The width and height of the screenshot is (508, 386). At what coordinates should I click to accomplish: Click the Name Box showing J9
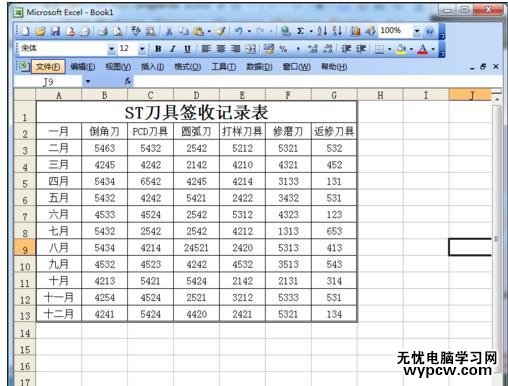coord(48,81)
